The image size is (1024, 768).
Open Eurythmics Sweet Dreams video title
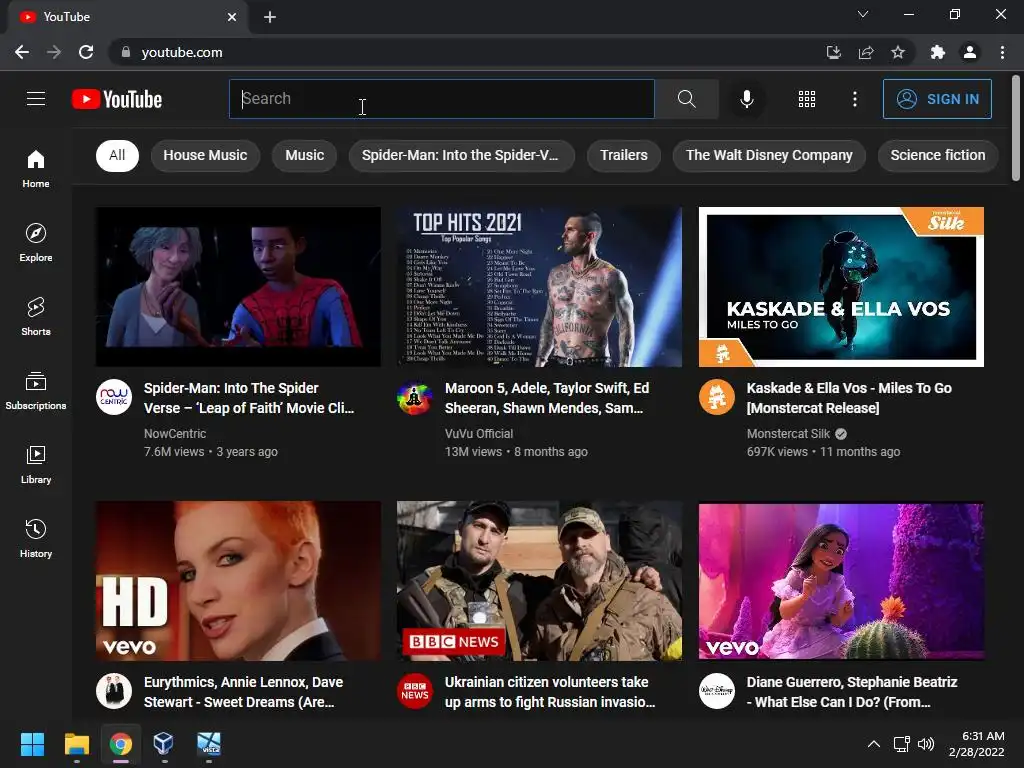pyautogui.click(x=243, y=692)
